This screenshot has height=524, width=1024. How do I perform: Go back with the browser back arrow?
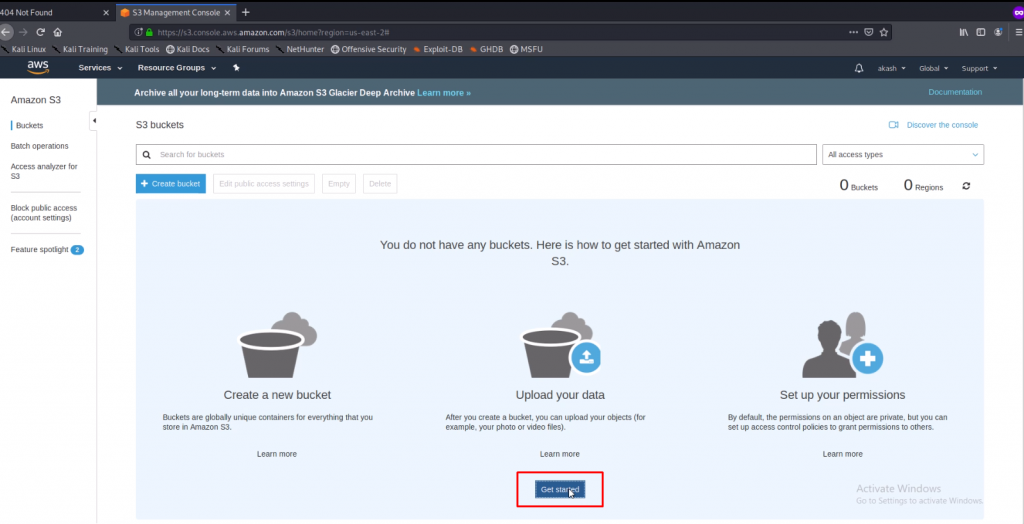pyautogui.click(x=6, y=32)
